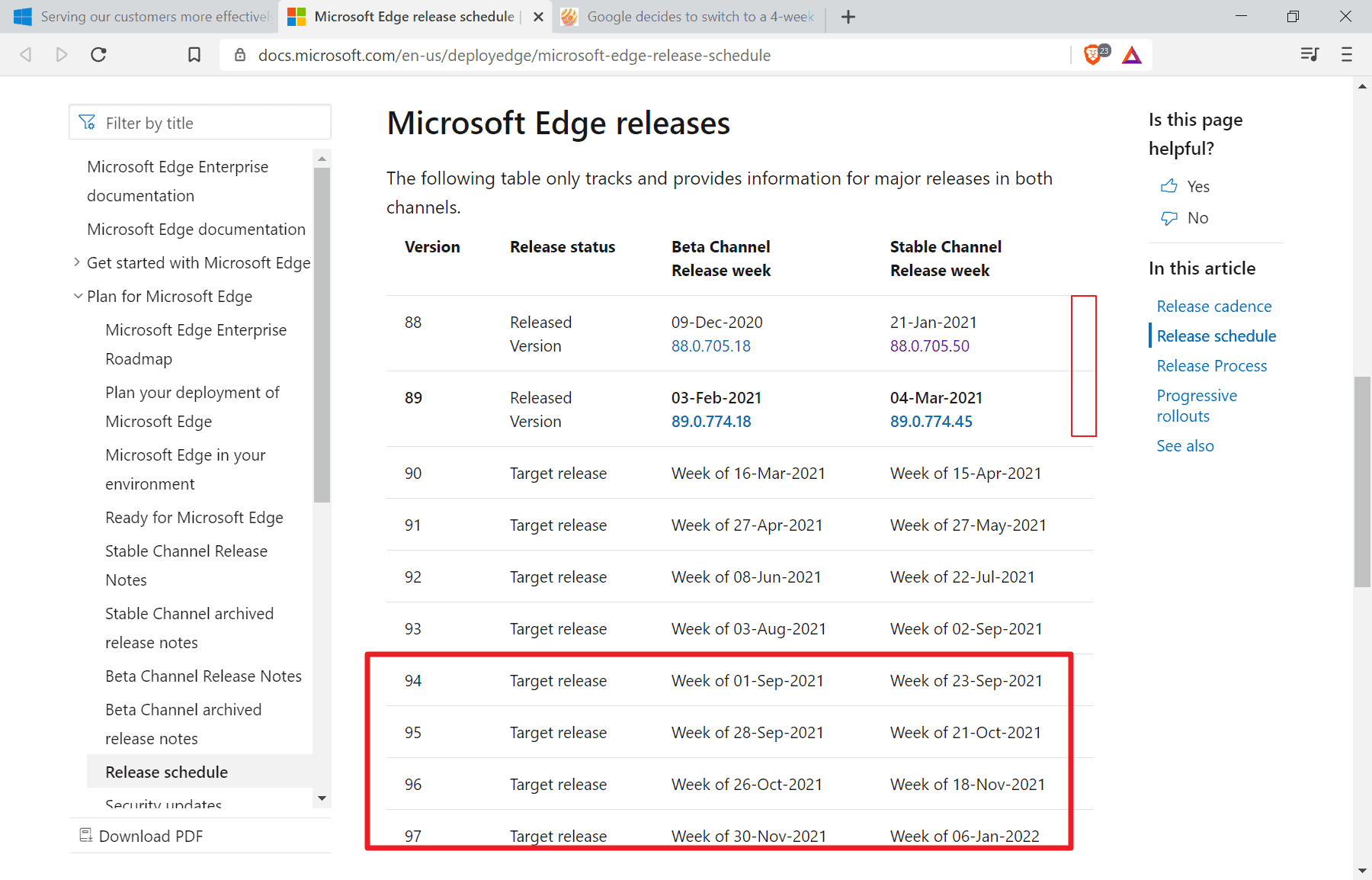Open beta version 88.0.705.18 link
The image size is (1372, 880).
pos(710,346)
